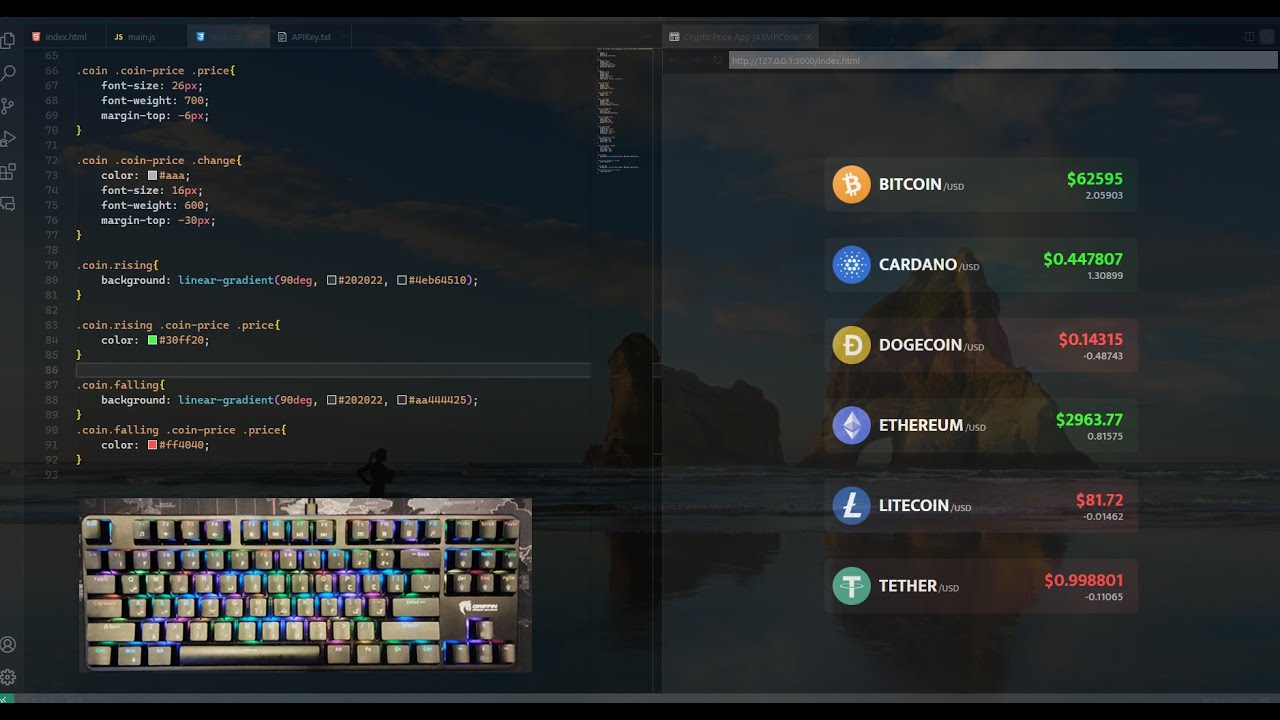1280x720 pixels.
Task: Click the CARDANO coin name
Action: [x=918, y=265]
